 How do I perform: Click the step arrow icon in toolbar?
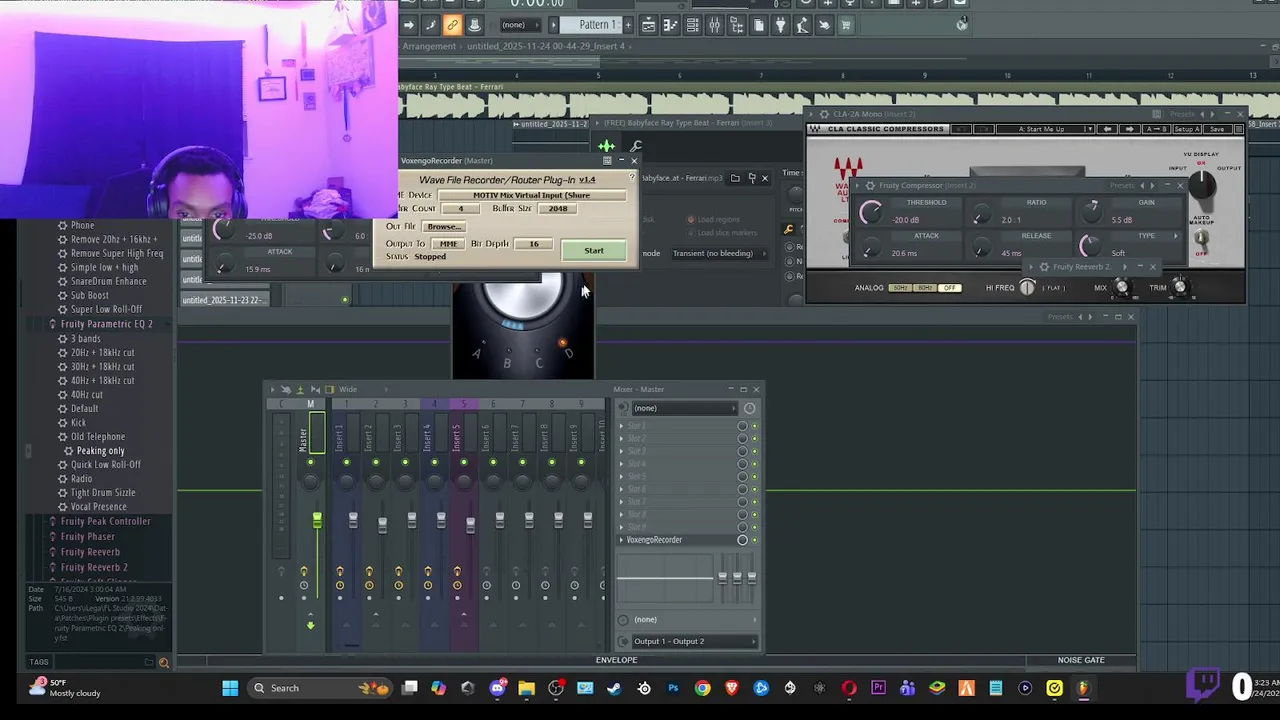[409, 25]
